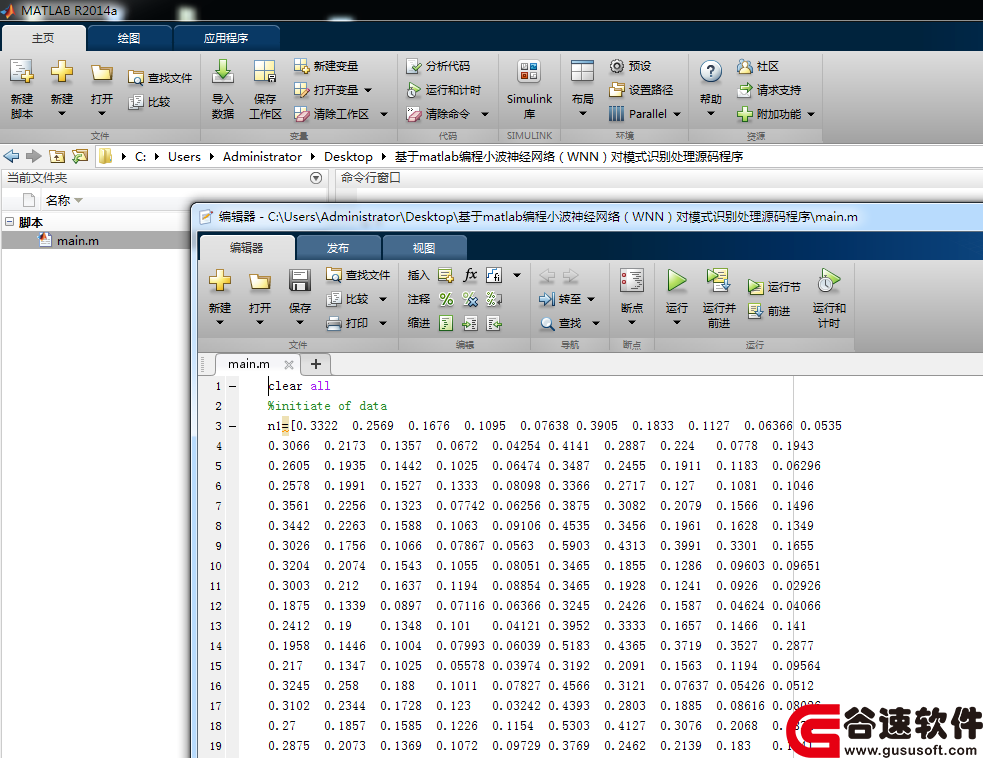Open the Current Folder panel actions dropdown

tap(316, 178)
